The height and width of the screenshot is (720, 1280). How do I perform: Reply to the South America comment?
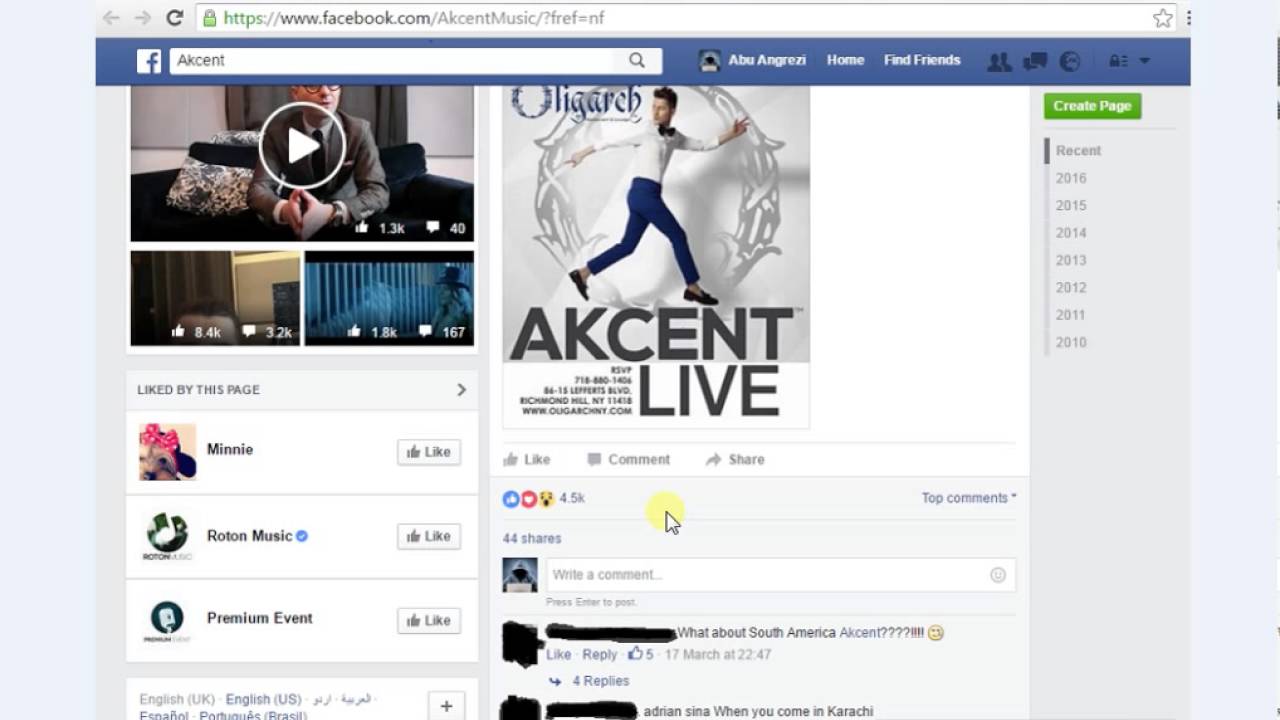600,655
